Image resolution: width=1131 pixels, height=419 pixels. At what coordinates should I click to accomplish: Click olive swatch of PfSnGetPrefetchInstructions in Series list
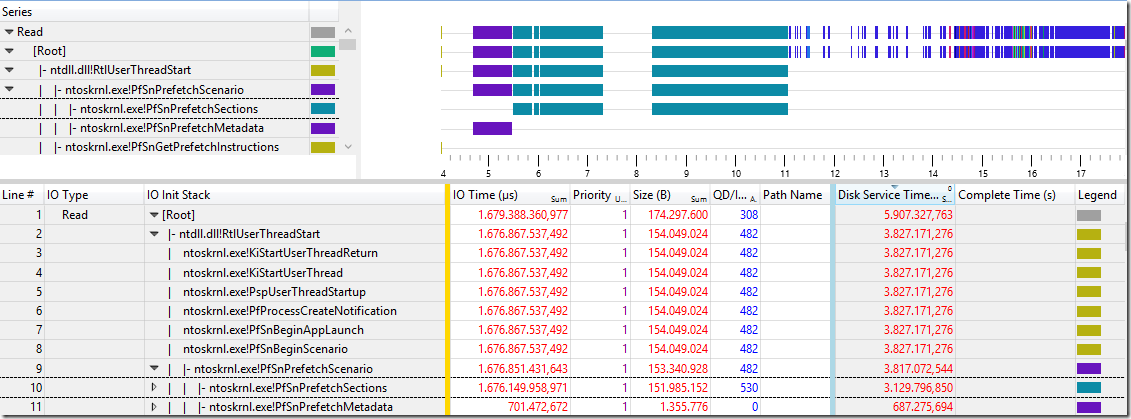click(x=322, y=147)
